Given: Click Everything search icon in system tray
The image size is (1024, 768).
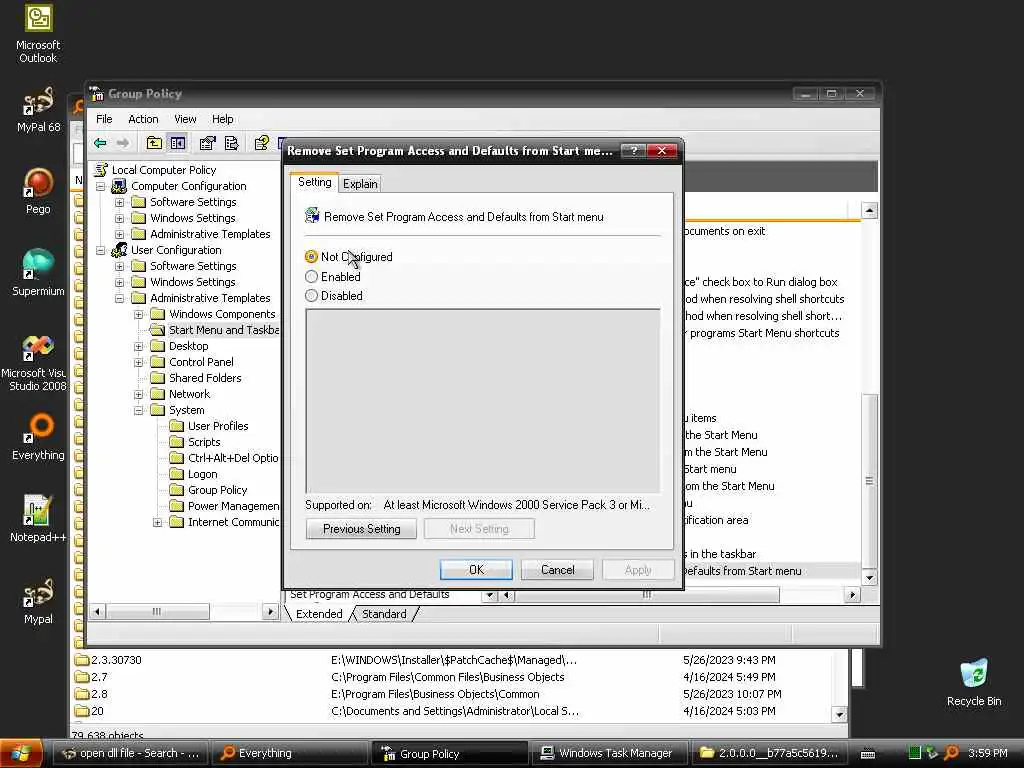Looking at the screenshot, I should click(952, 753).
